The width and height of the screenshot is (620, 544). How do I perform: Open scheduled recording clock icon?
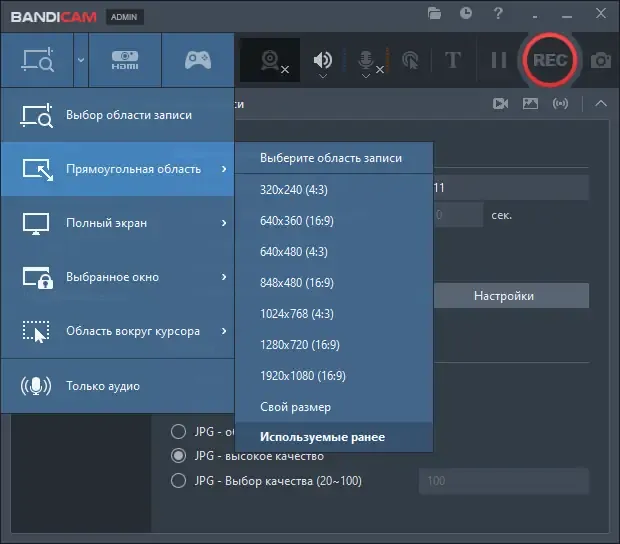[x=466, y=14]
